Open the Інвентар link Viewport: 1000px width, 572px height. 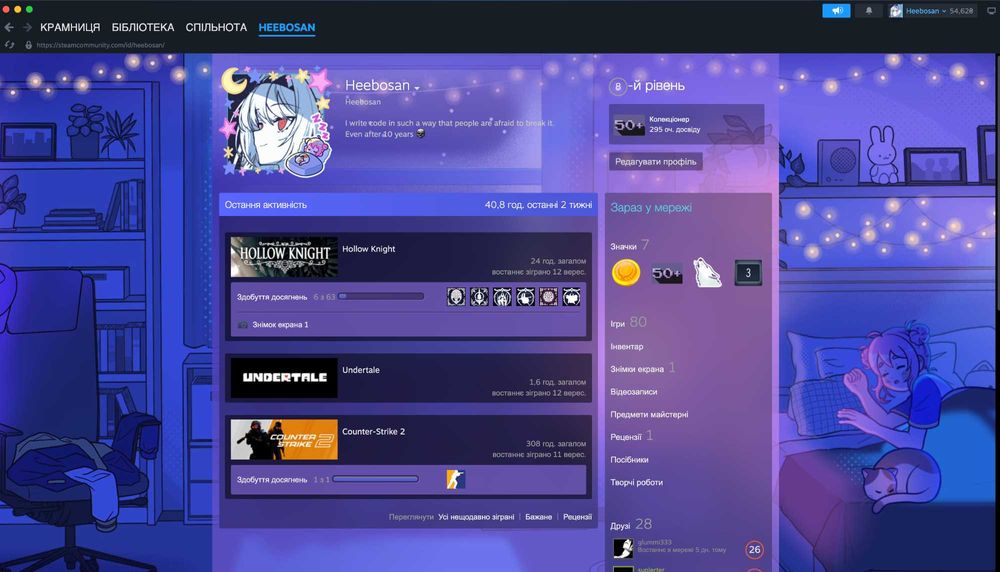(x=627, y=346)
